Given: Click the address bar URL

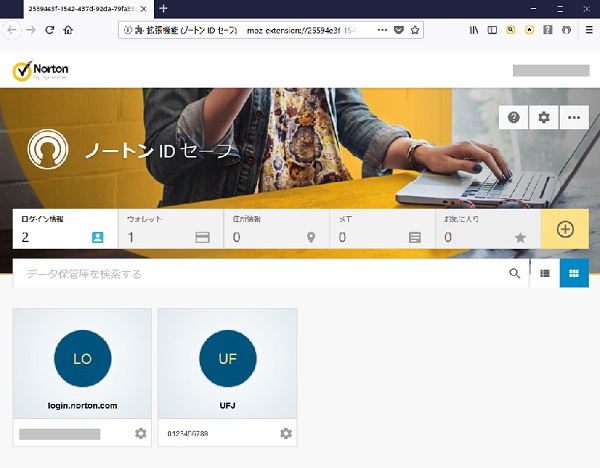Looking at the screenshot, I should pos(301,30).
